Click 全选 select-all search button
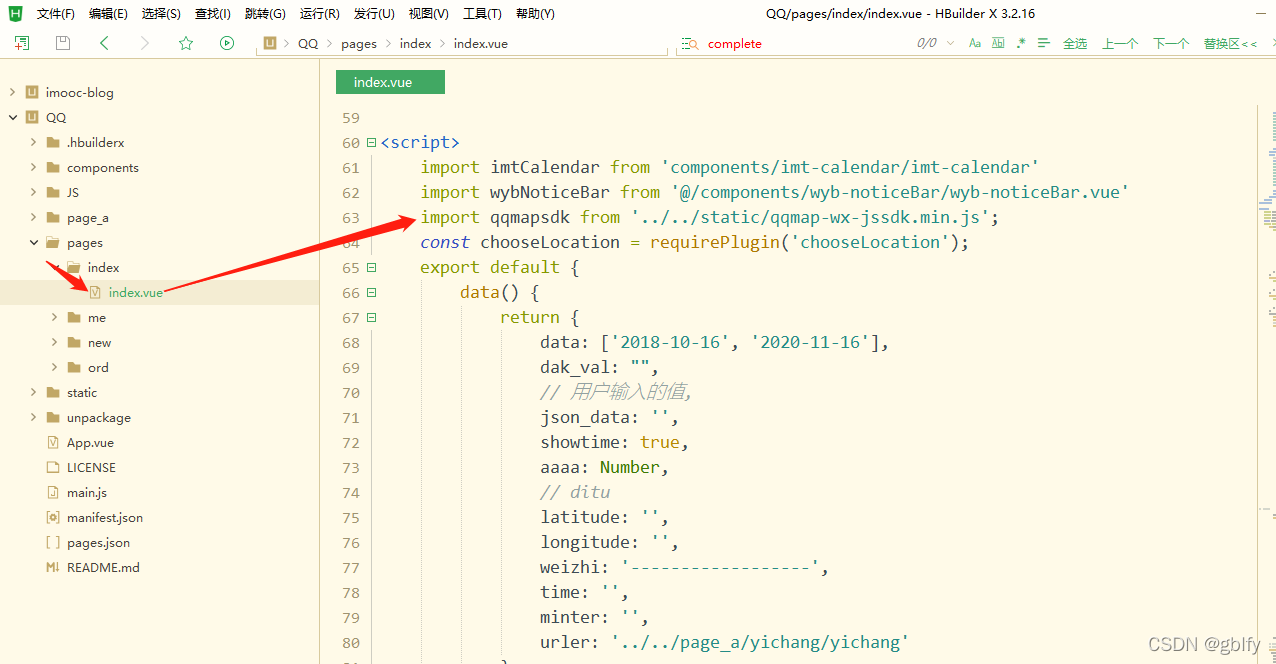Viewport: 1276px width, 664px height. pyautogui.click(x=1075, y=43)
